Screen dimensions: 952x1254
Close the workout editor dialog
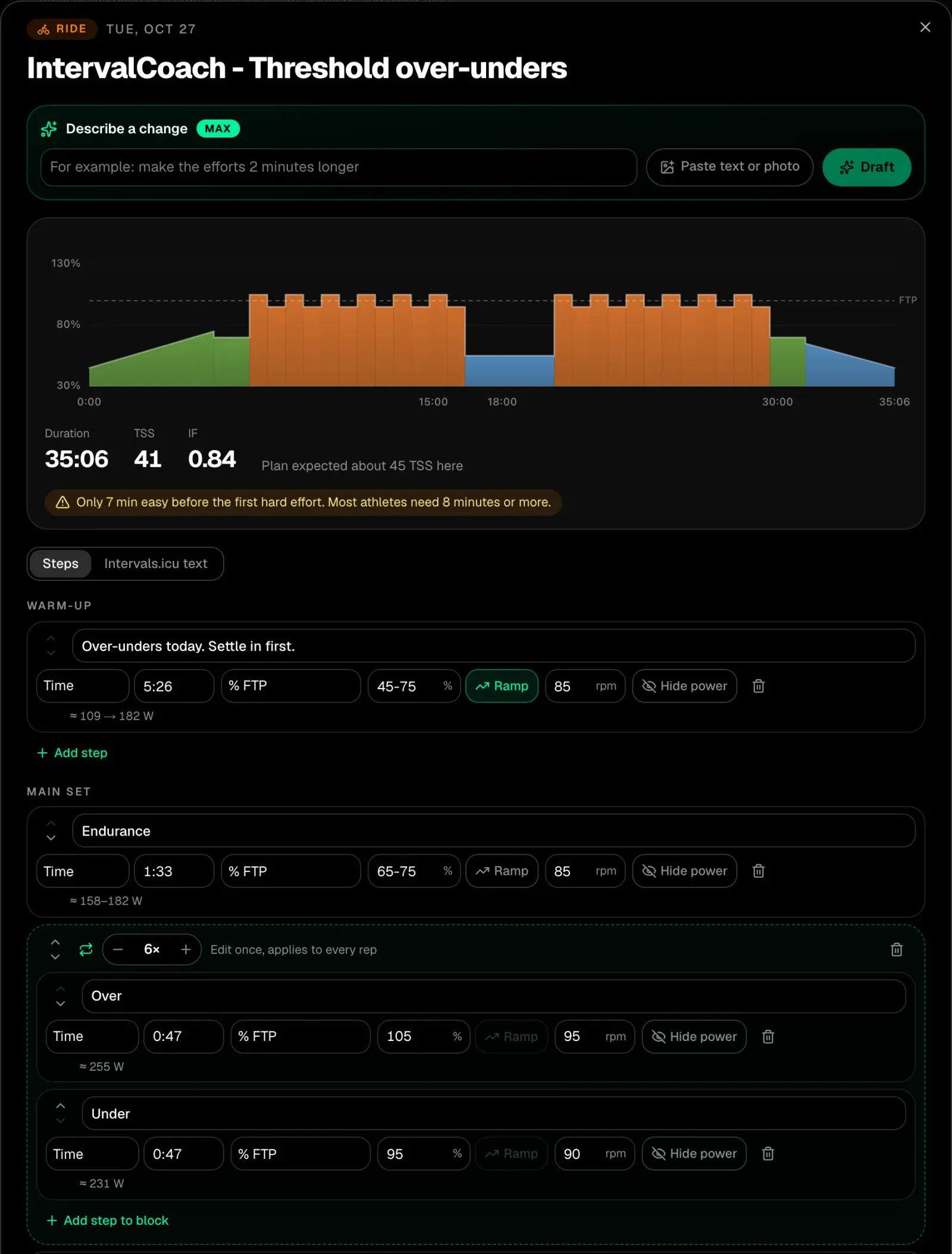(x=925, y=27)
